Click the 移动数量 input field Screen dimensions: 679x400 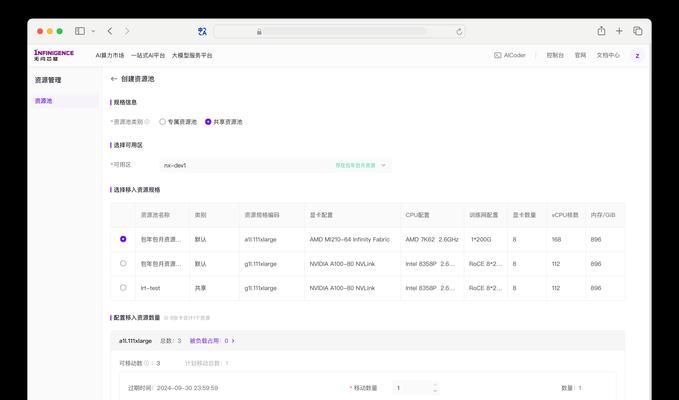pyautogui.click(x=412, y=388)
